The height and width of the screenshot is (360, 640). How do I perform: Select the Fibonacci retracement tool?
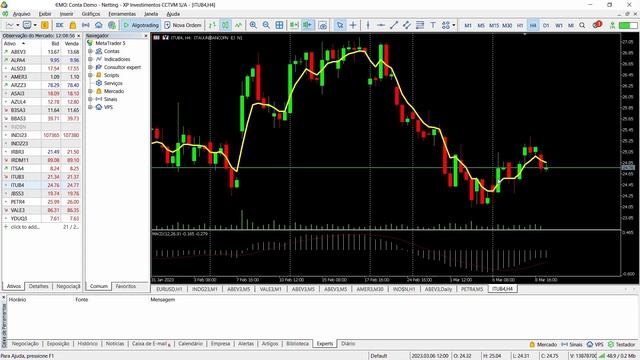[420, 25]
